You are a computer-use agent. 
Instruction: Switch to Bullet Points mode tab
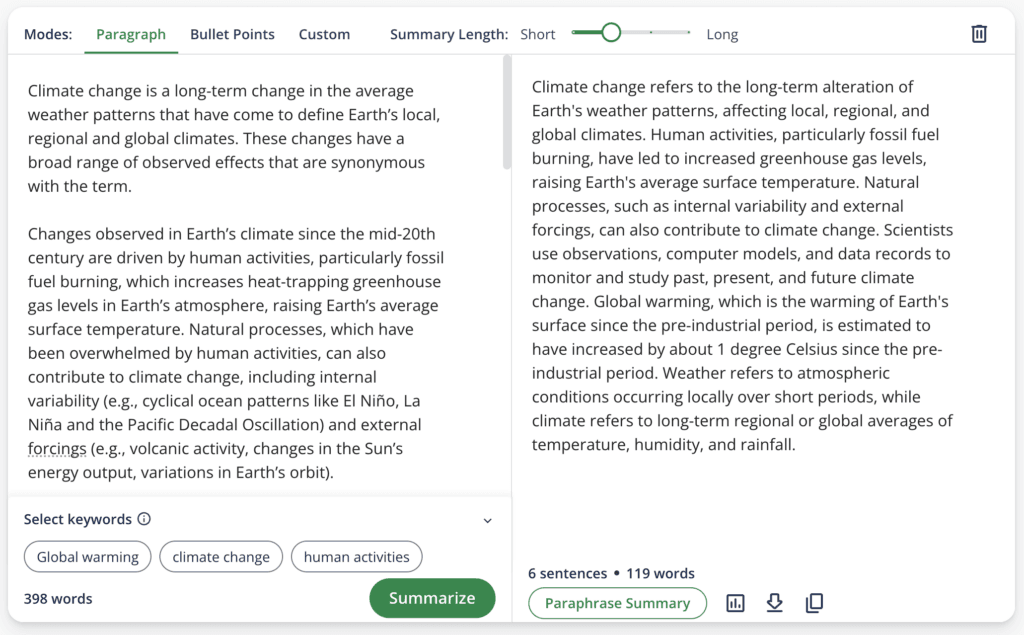(x=232, y=34)
